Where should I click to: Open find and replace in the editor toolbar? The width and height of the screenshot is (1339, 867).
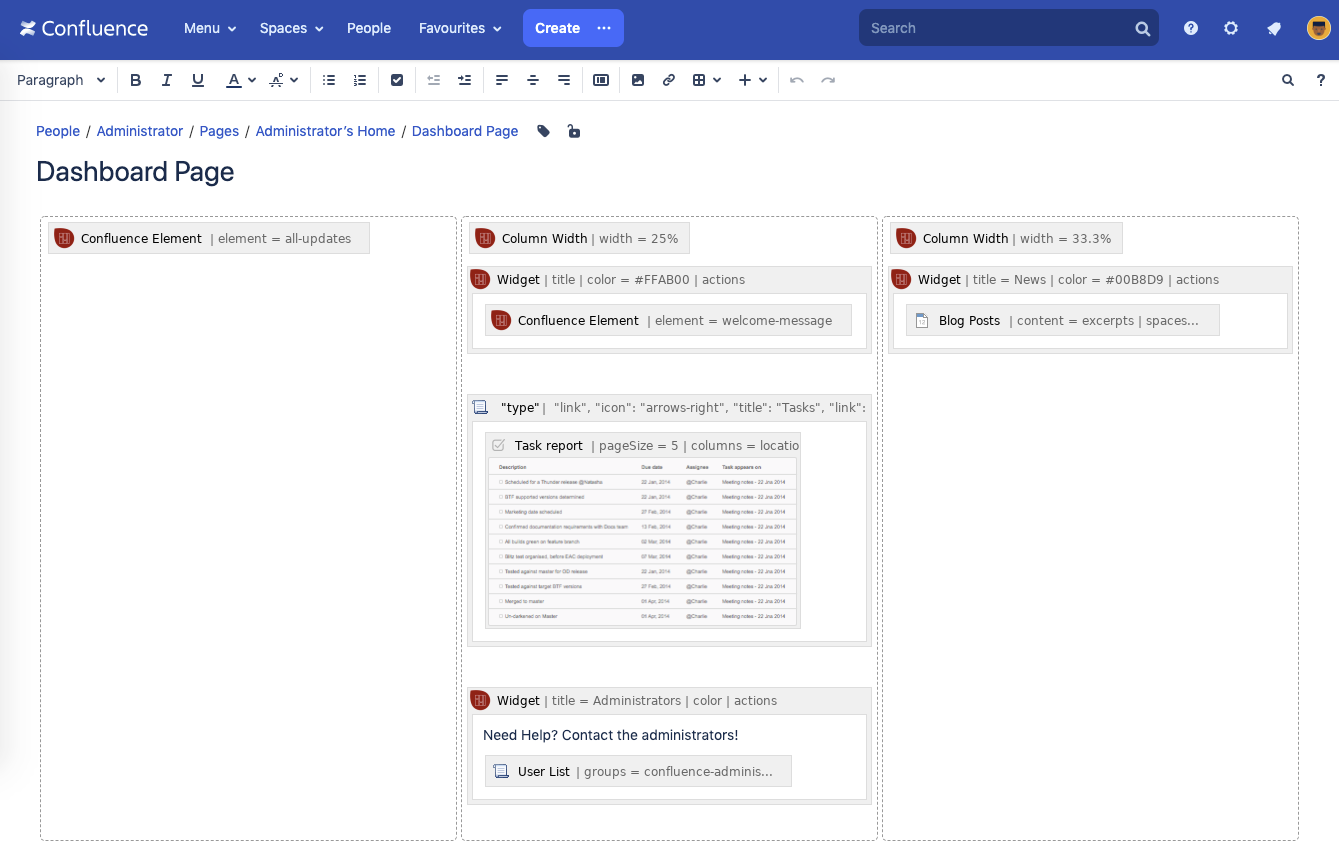(x=1288, y=80)
